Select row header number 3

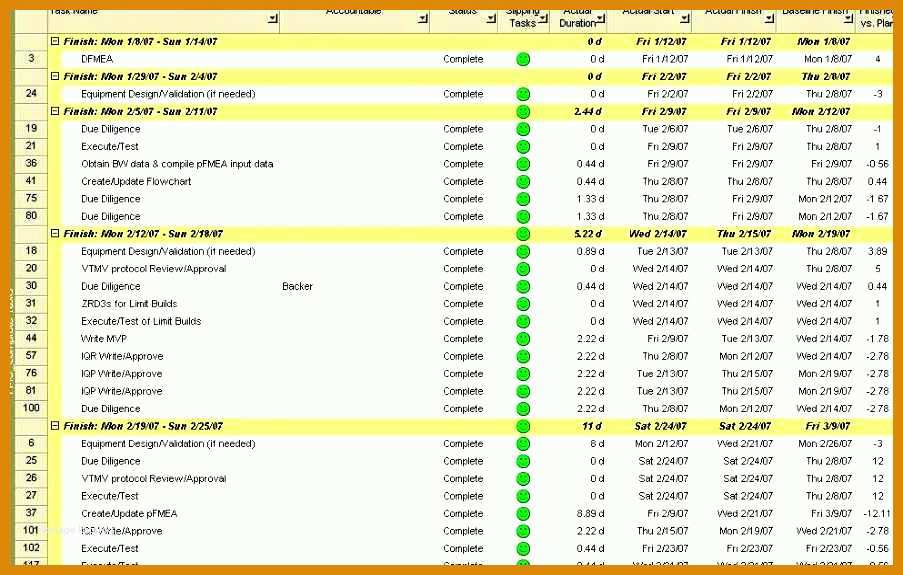31,58
